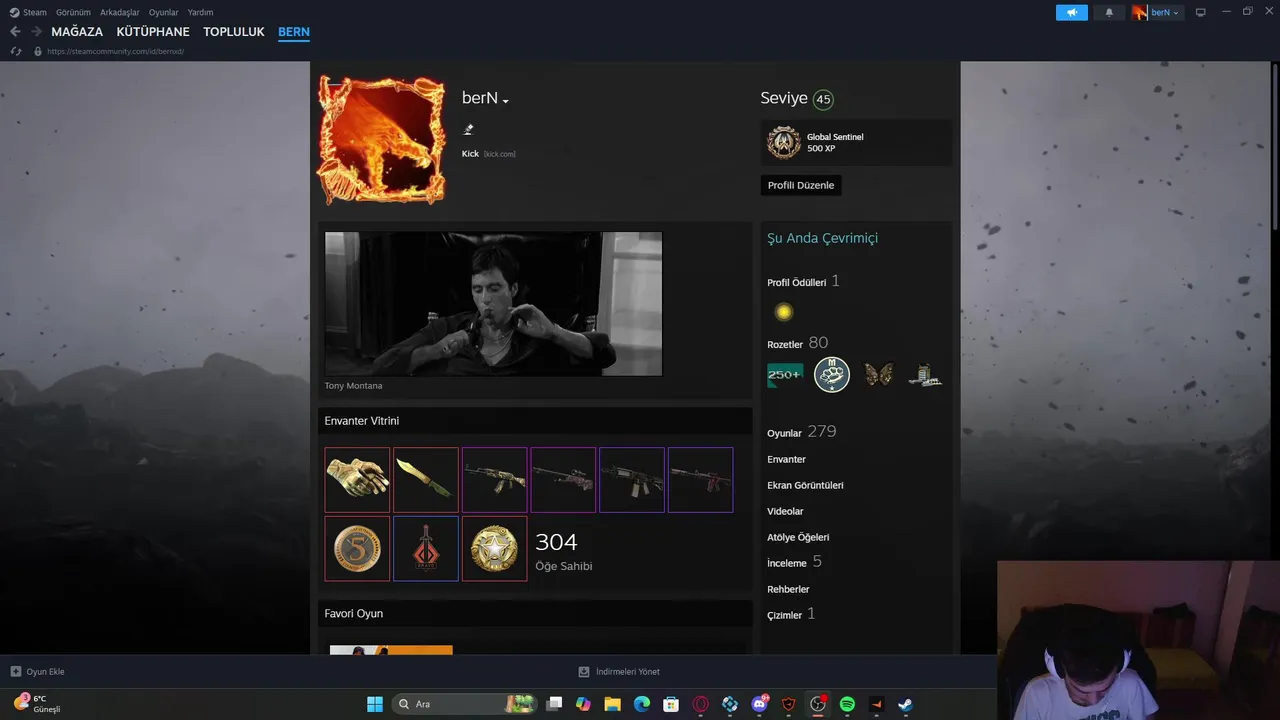The height and width of the screenshot is (720, 1280).
Task: Launch Copilot from the taskbar
Action: coord(583,704)
